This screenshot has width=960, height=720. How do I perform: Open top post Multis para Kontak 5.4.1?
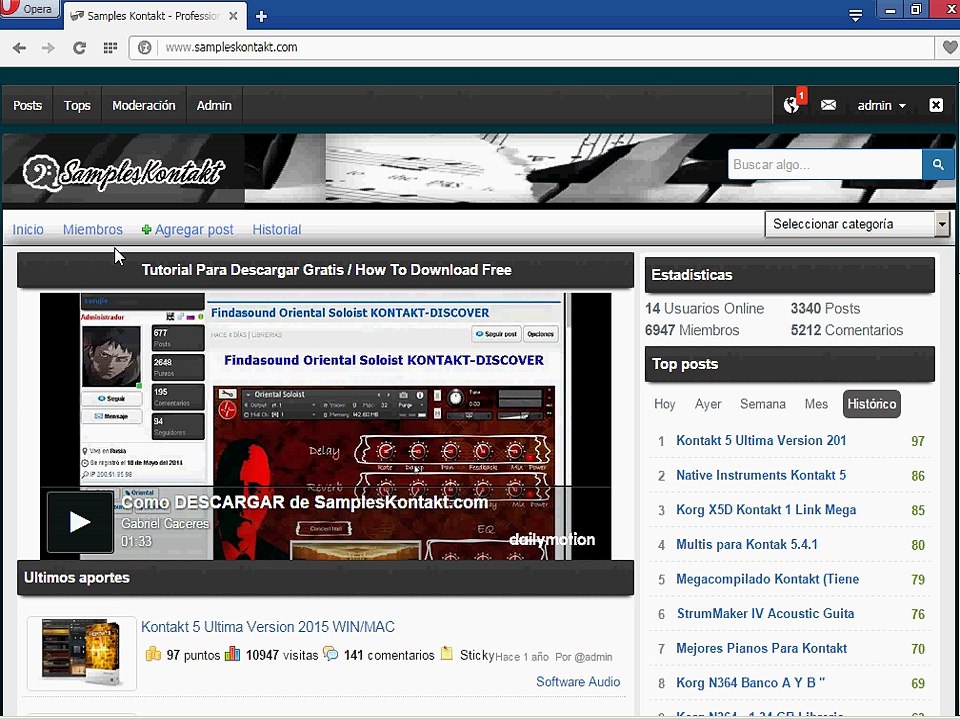[747, 545]
